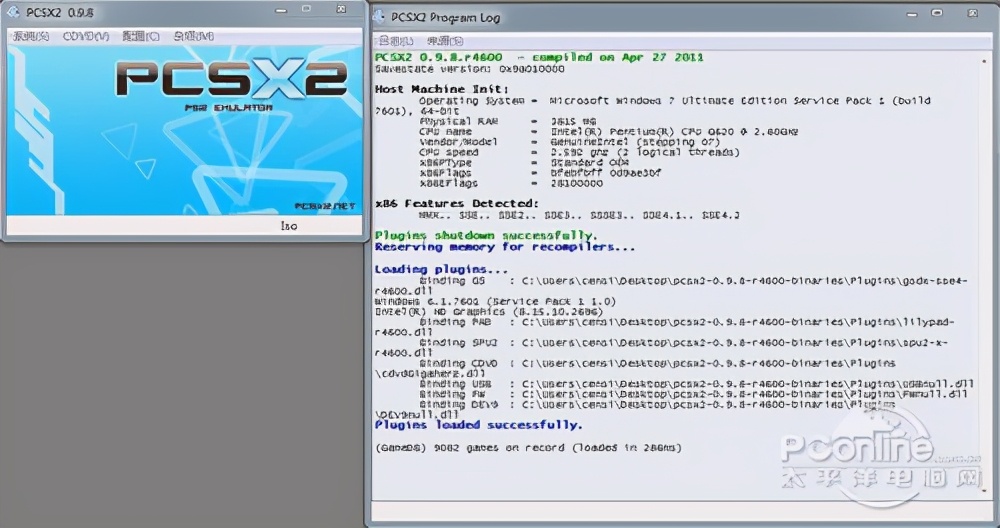Click the Iso label in main status bar
This screenshot has width=1000, height=528.
pos(289,226)
